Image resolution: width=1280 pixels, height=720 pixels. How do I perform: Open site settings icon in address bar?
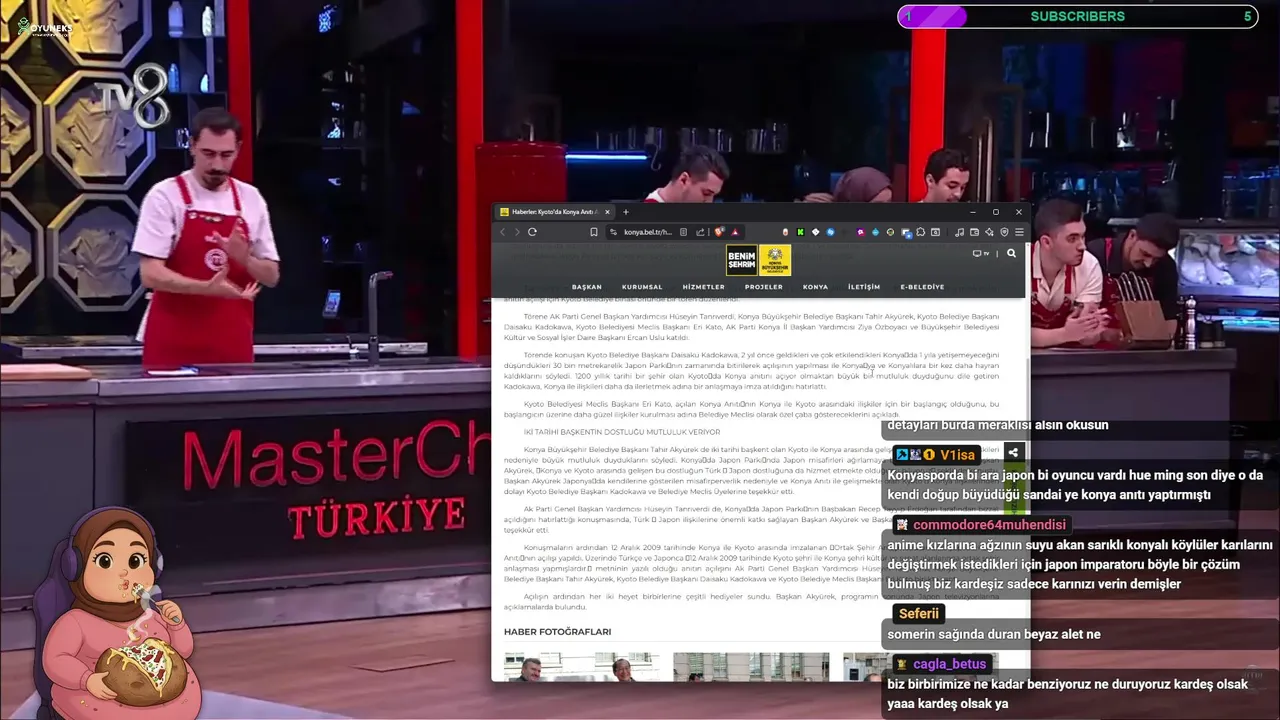click(613, 232)
